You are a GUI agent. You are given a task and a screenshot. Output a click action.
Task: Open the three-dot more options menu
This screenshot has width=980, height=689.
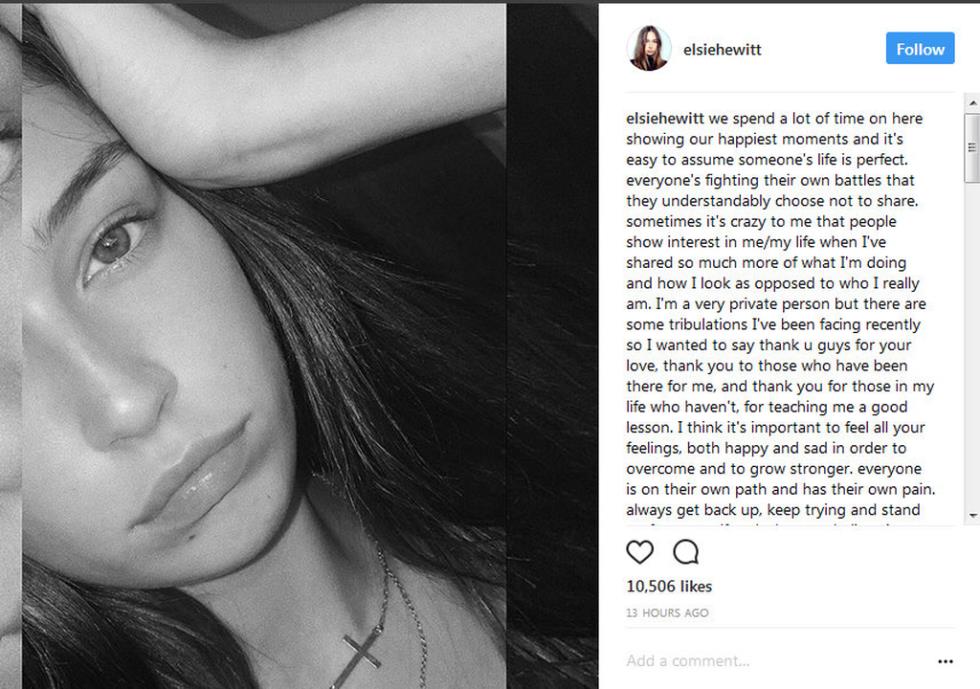tap(945, 661)
